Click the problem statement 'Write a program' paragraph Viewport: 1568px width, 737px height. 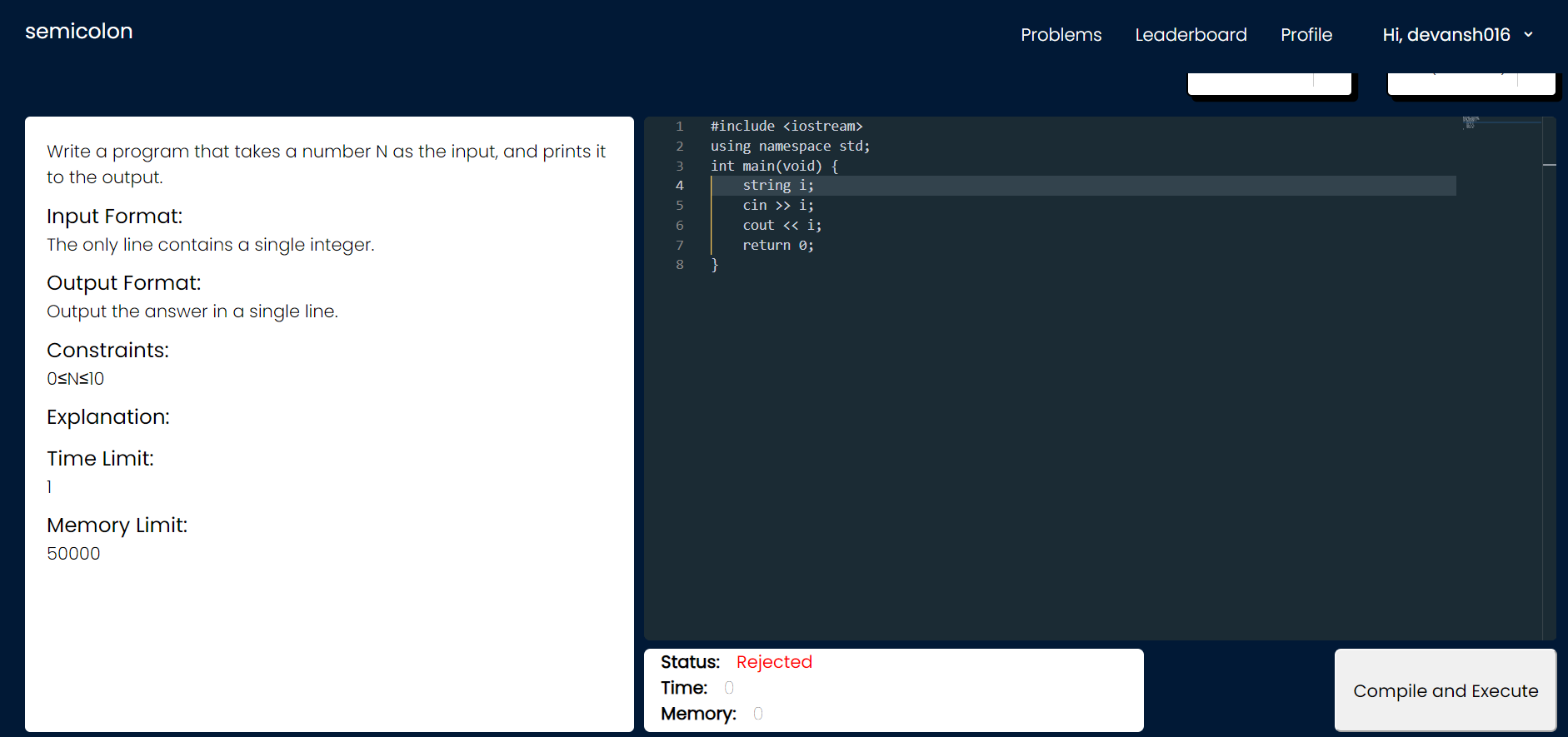click(x=327, y=164)
